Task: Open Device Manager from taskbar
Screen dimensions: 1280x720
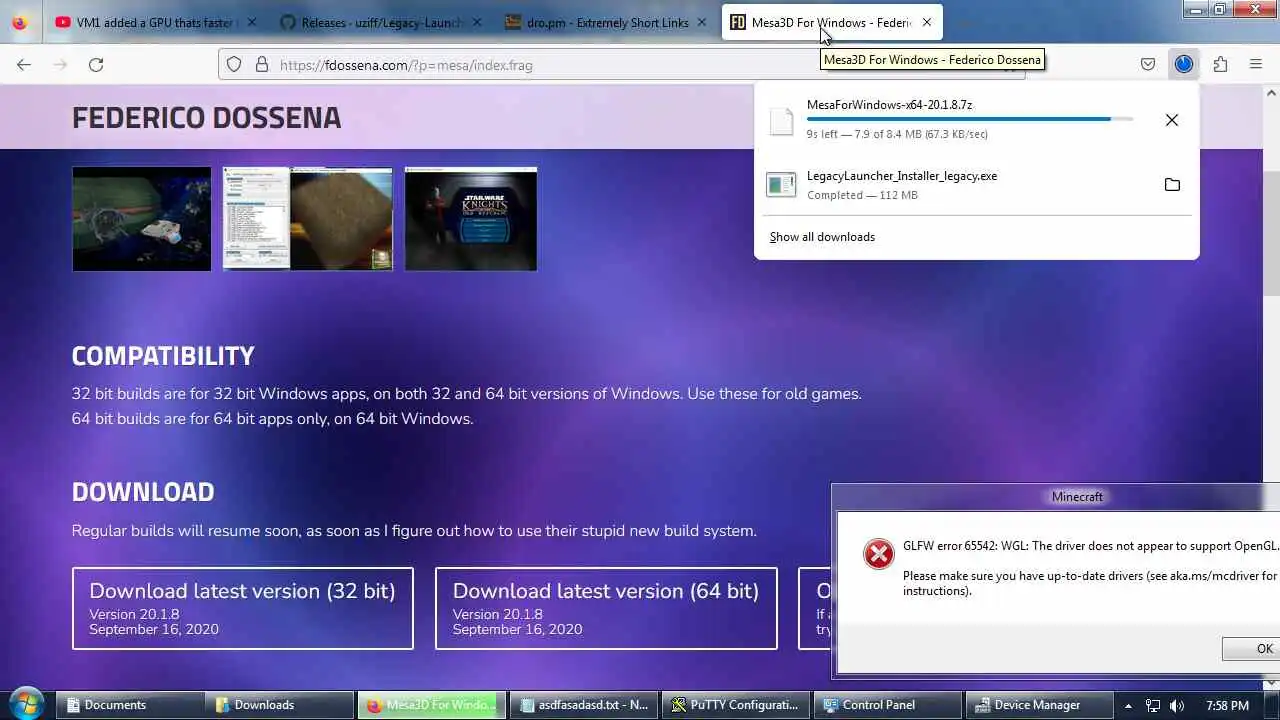Action: pyautogui.click(x=1039, y=705)
